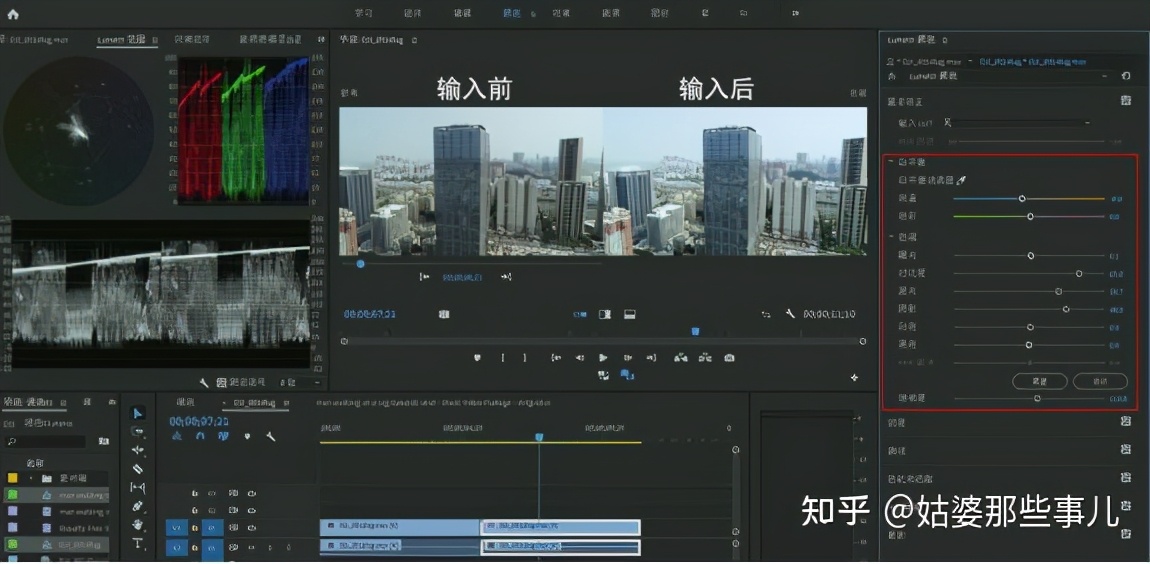Viewport: 1150px width, 564px height.
Task: Open the Home screen icon
Action: [x=12, y=13]
